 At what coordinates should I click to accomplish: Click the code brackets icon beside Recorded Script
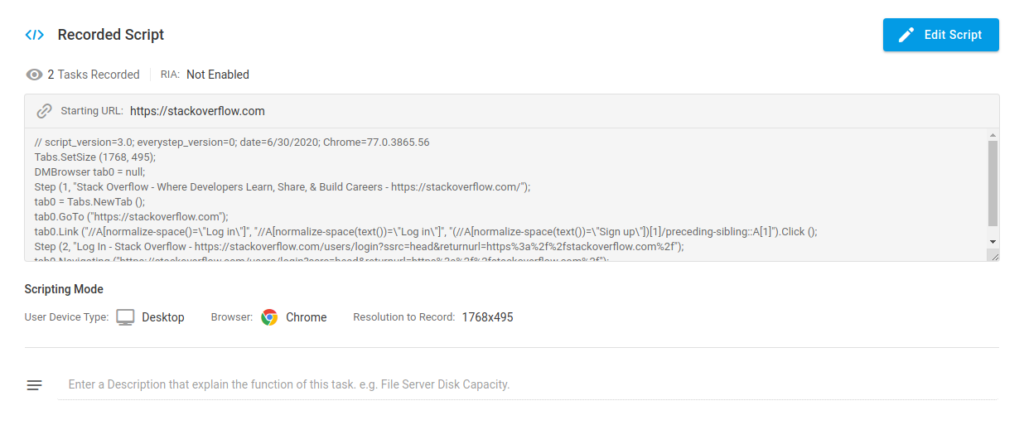click(x=34, y=35)
